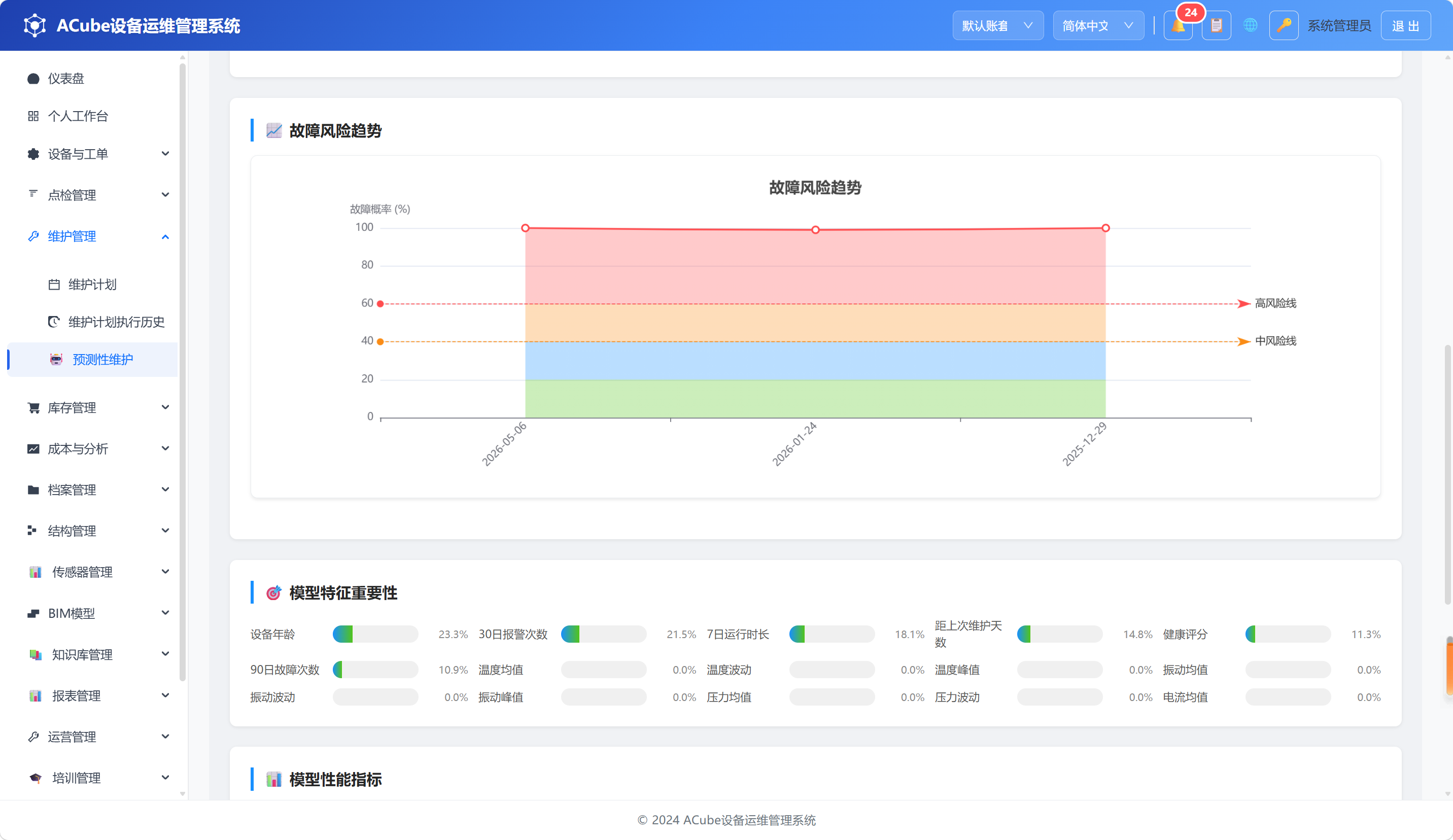The width and height of the screenshot is (1453, 840).
Task: Collapse the 维护管理 menu chevron
Action: point(165,236)
